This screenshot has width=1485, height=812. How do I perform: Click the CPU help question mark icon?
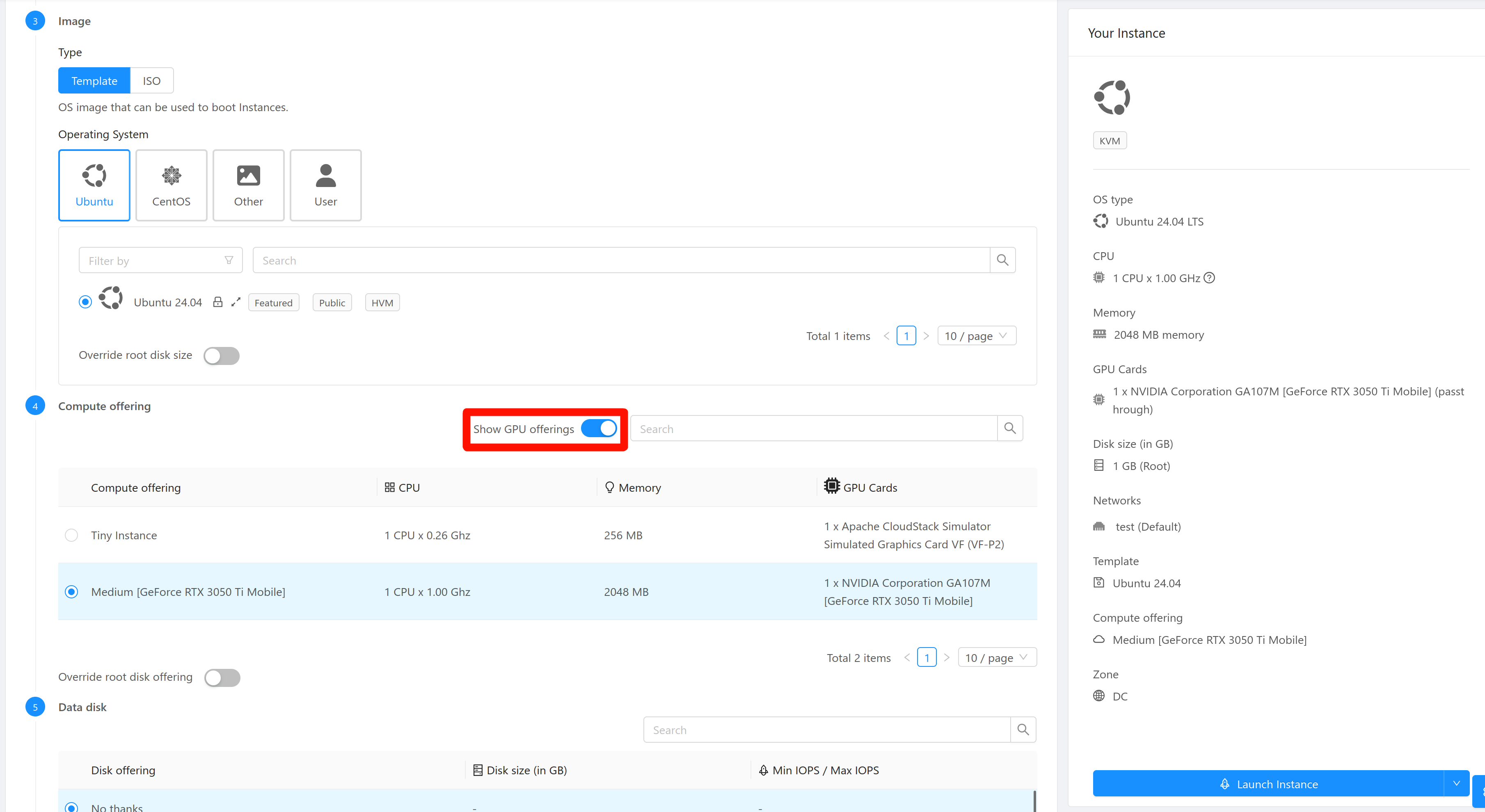(1209, 278)
